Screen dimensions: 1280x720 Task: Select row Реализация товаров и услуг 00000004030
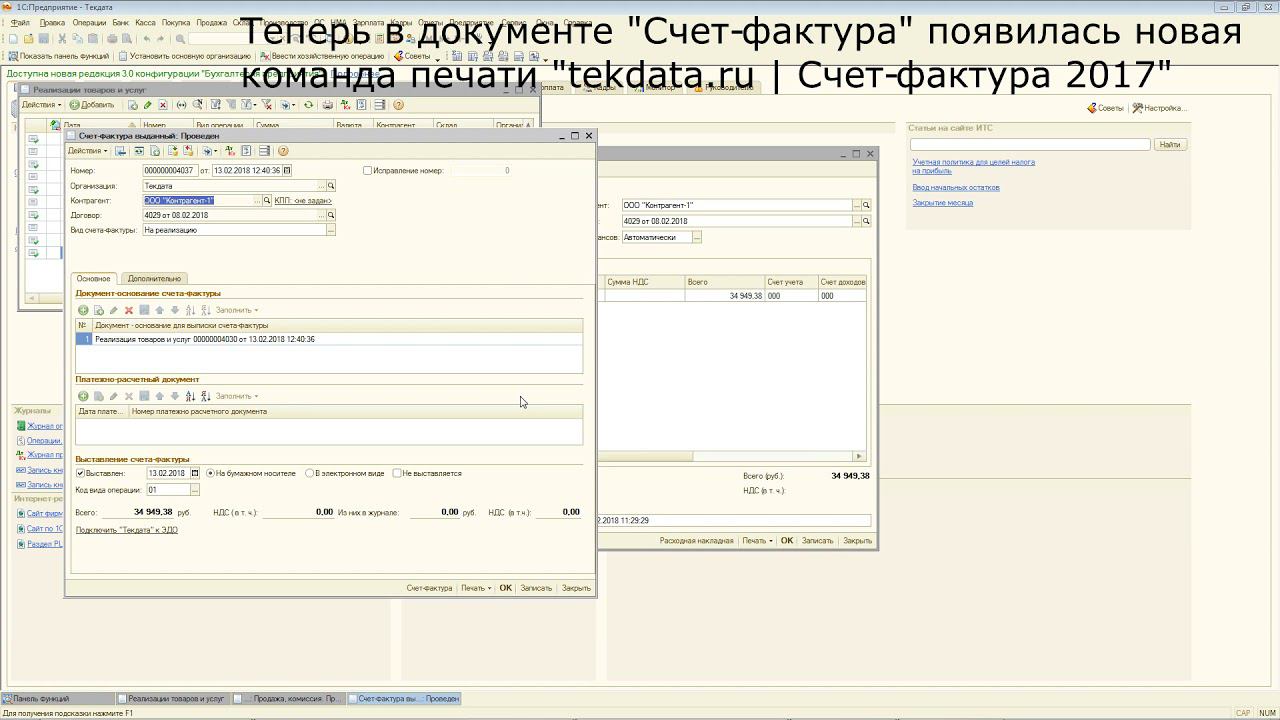[329, 339]
